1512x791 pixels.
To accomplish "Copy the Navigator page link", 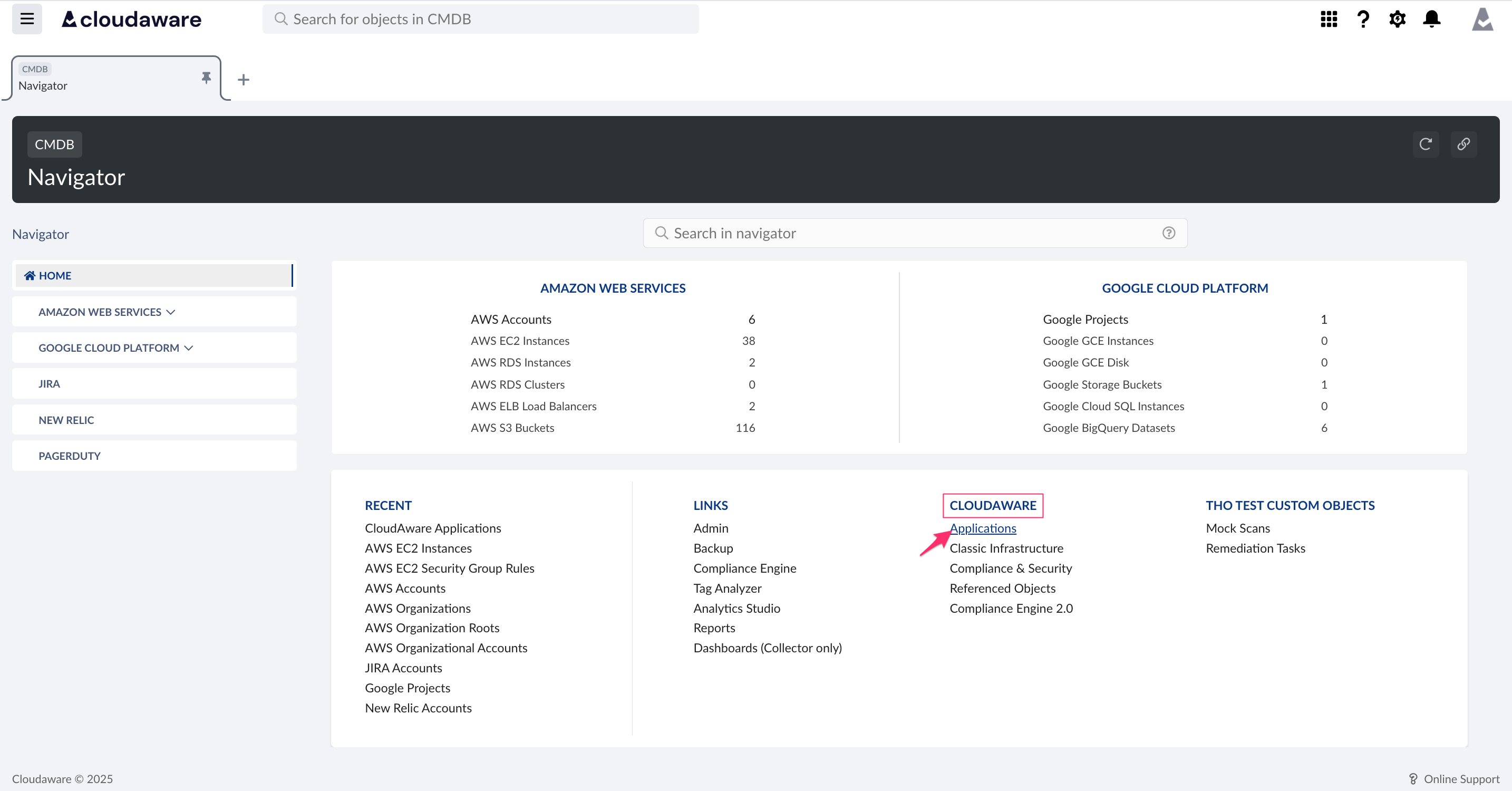I will tap(1463, 144).
